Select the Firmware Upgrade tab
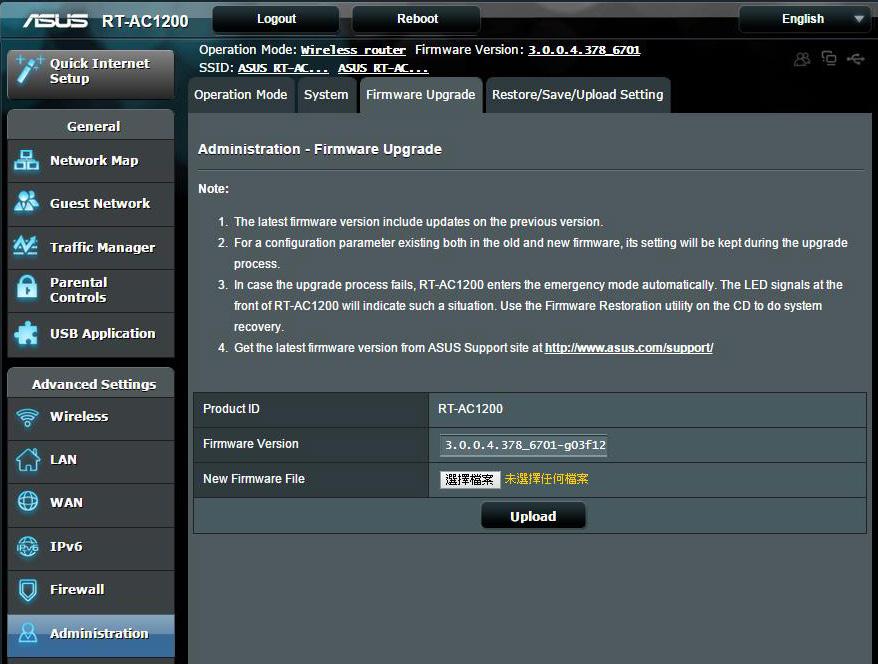Image resolution: width=878 pixels, height=664 pixels. pos(421,95)
